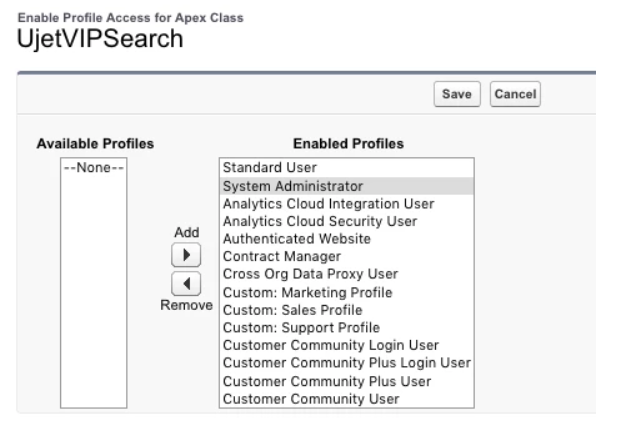The height and width of the screenshot is (432, 622).
Task: Choose Custom: Support Profile entry
Action: [x=301, y=328]
